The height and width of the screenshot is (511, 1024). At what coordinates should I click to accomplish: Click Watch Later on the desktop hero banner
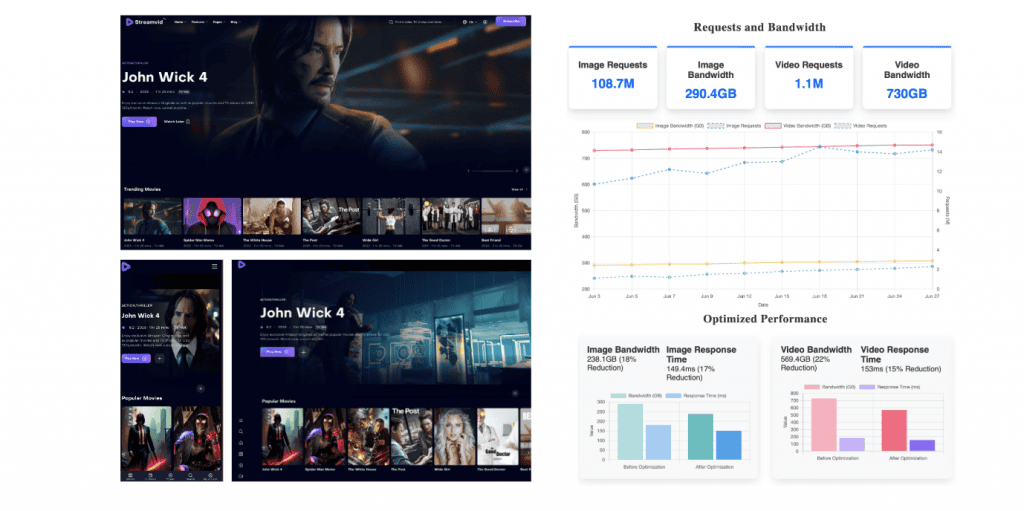point(176,122)
